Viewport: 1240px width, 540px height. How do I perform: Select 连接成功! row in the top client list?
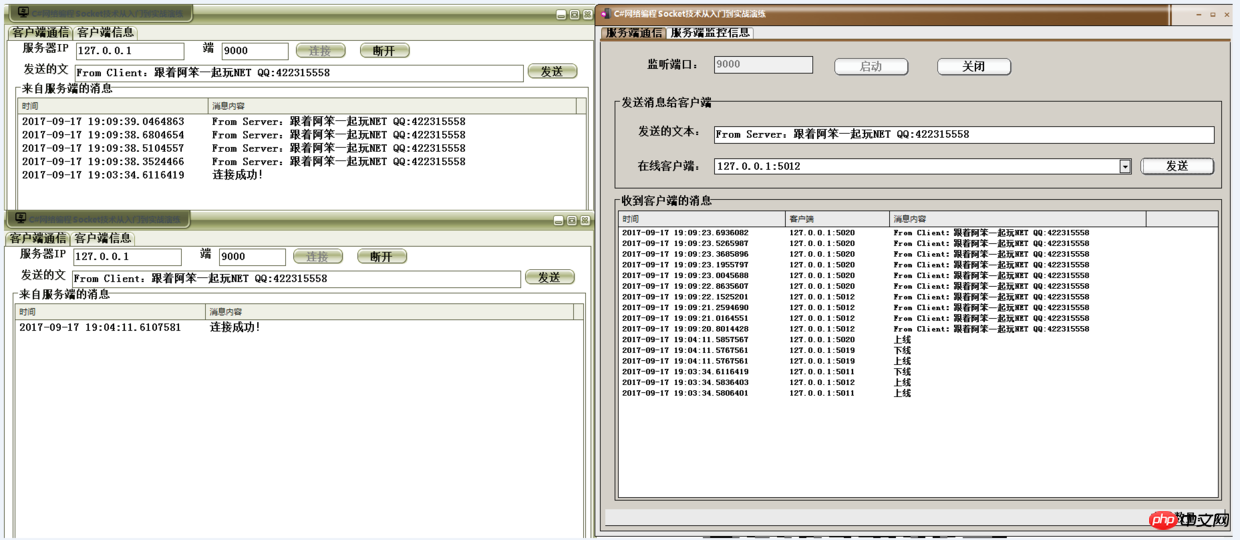click(298, 175)
